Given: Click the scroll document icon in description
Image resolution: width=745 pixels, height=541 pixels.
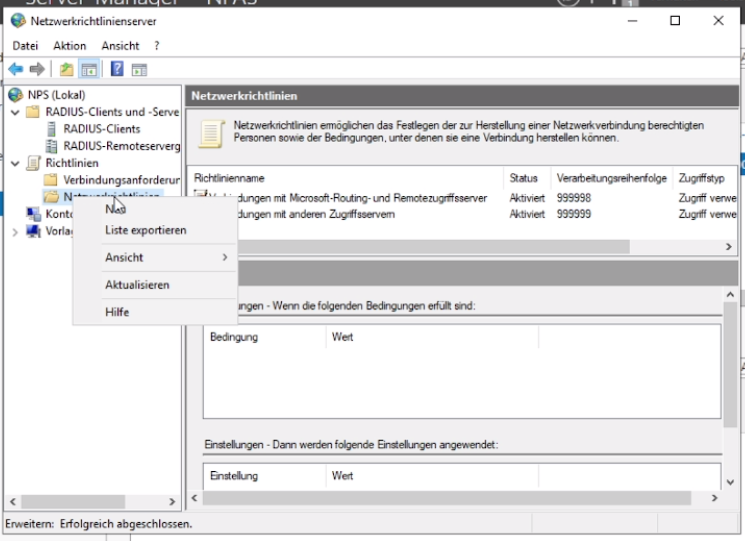Looking at the screenshot, I should [212, 133].
